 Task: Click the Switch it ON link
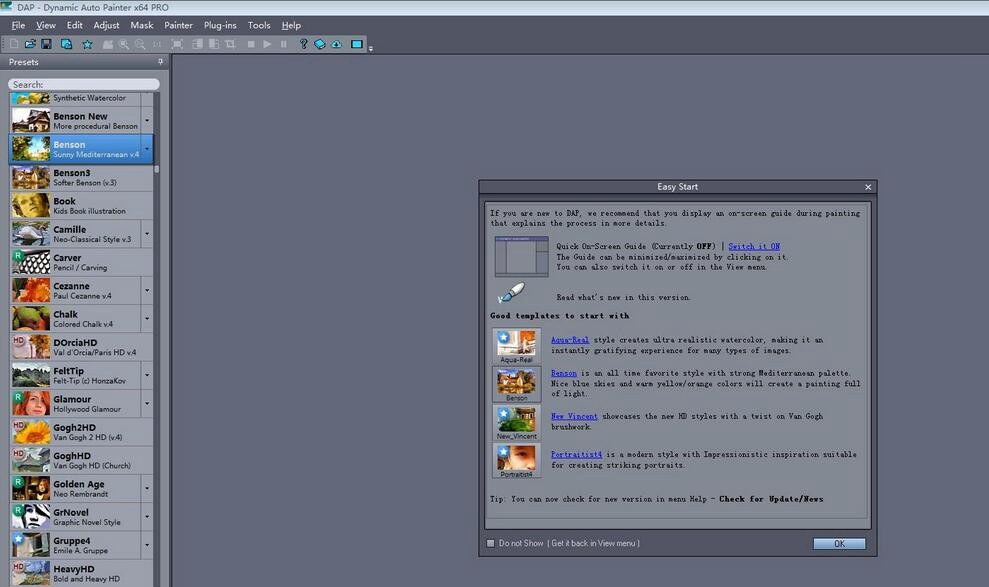click(754, 247)
